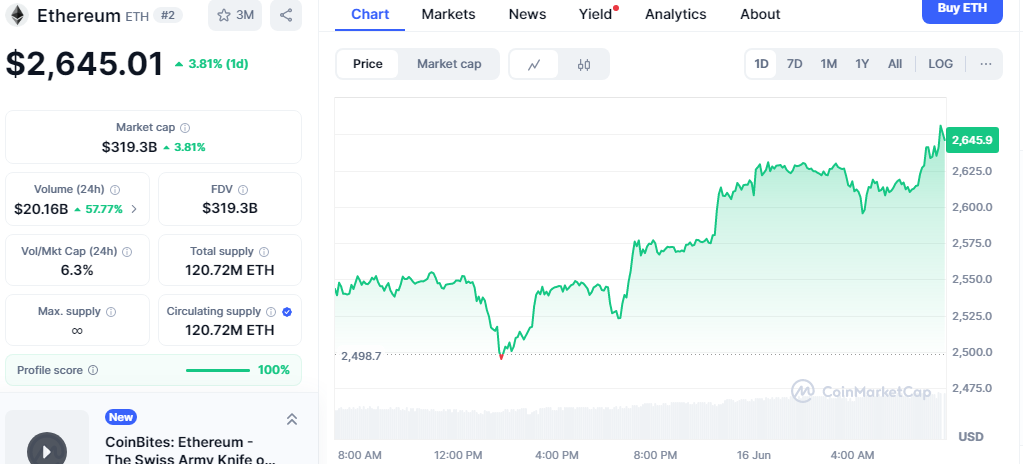Click the Ethereum logo icon
The width and height of the screenshot is (1023, 464).
[x=16, y=16]
